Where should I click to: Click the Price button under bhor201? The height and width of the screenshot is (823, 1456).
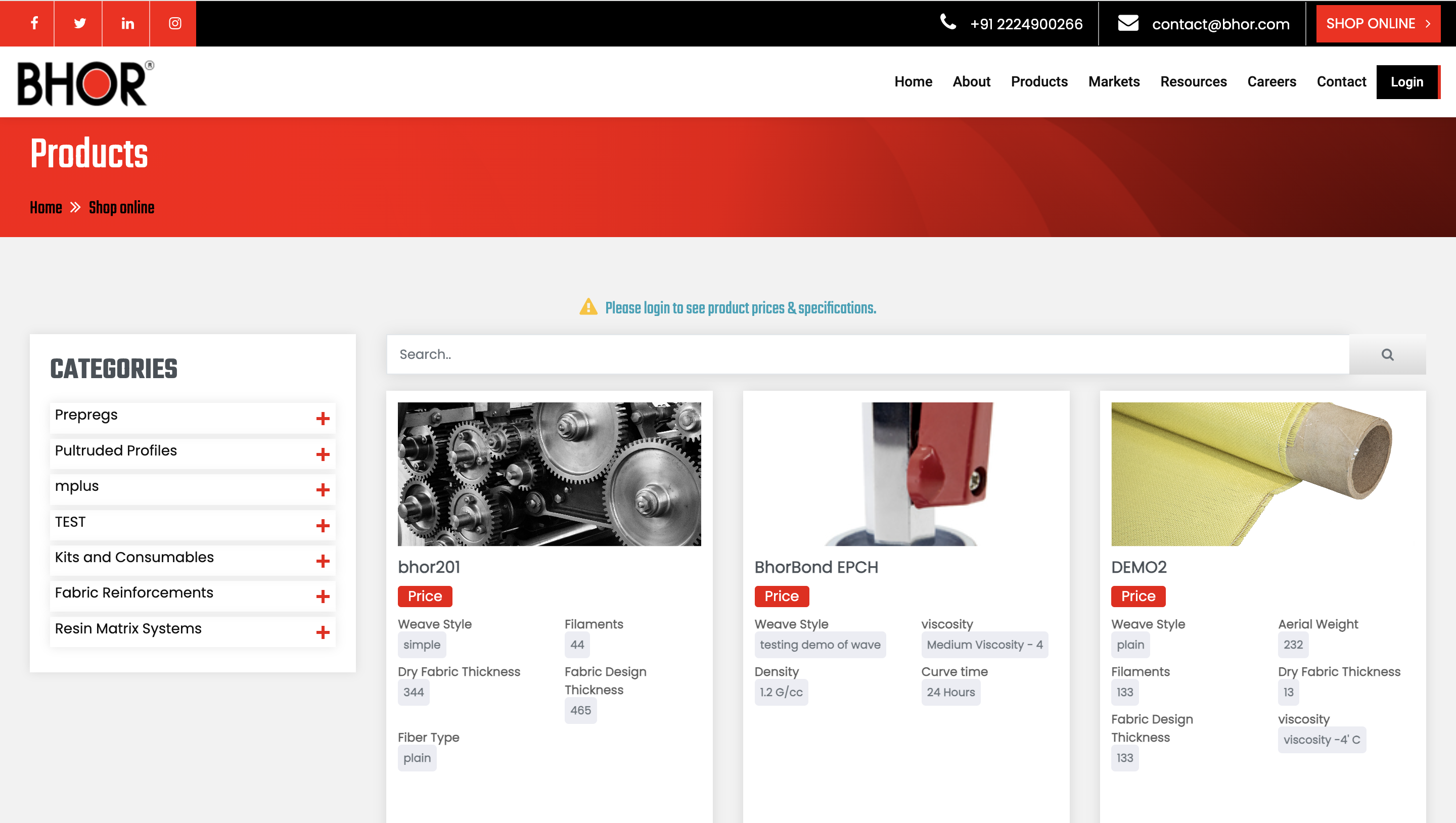coord(425,597)
